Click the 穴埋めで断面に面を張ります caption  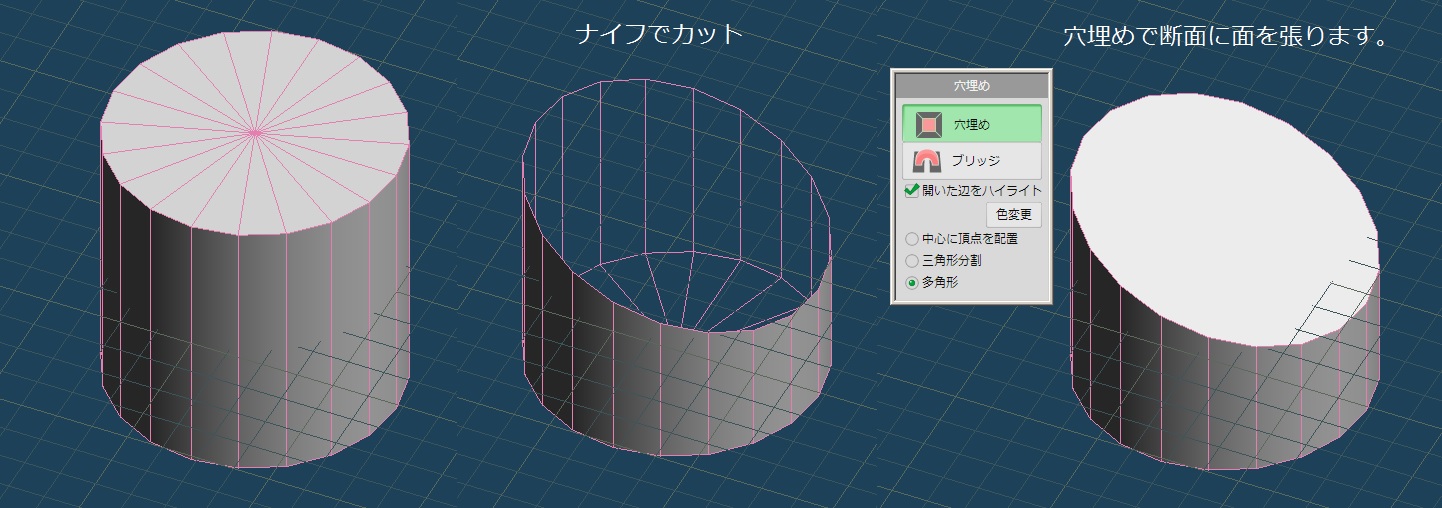(x=1228, y=38)
